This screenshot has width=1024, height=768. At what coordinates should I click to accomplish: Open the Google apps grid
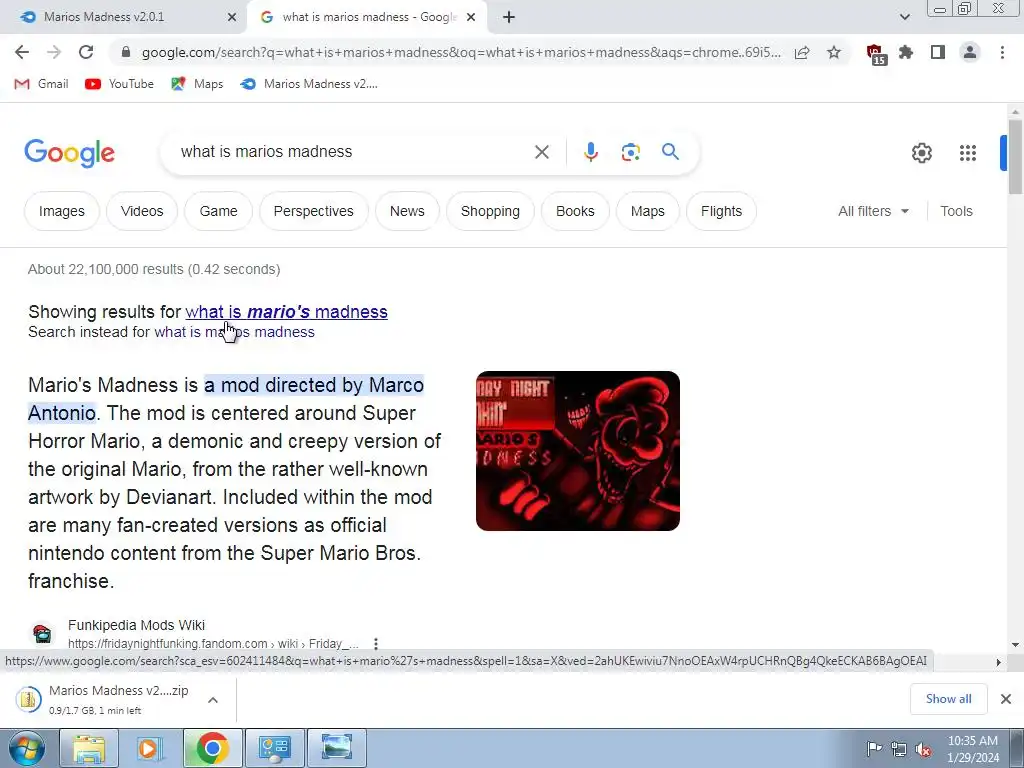point(968,153)
